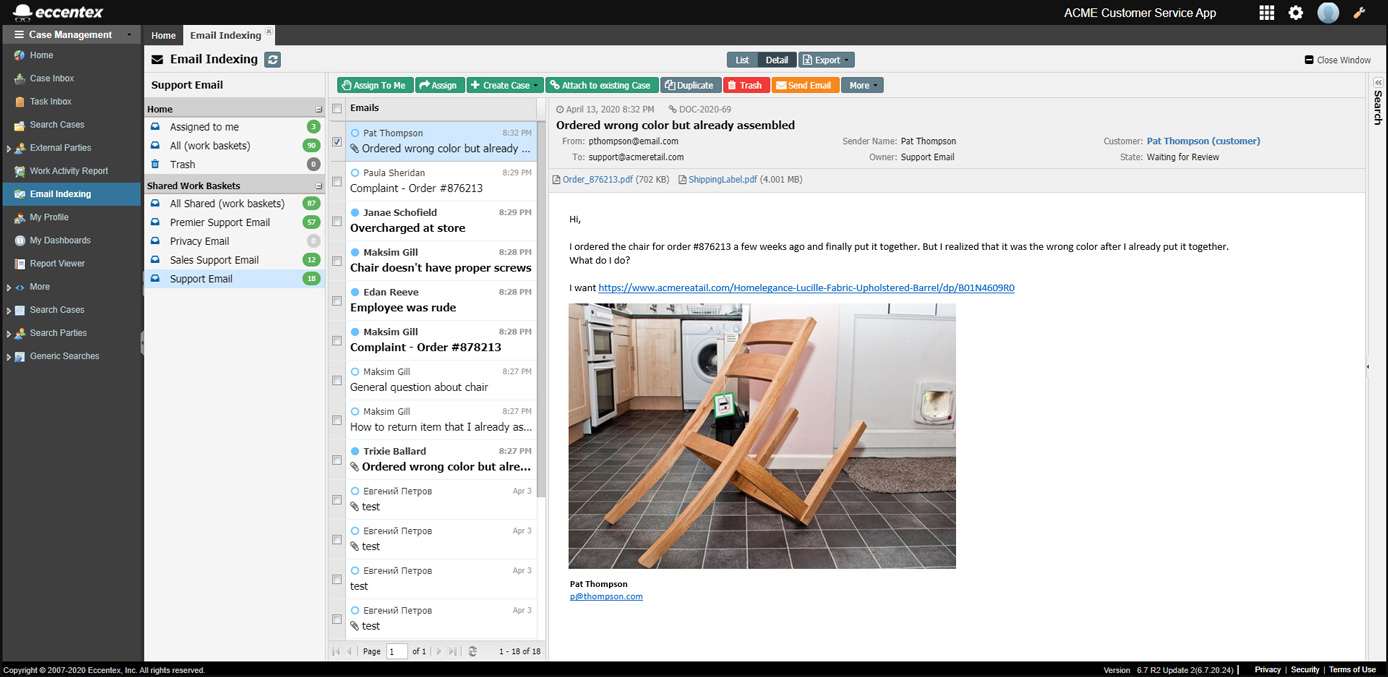The width and height of the screenshot is (1388, 677).
Task: Uncheck the Pat Thompson email checkbox
Action: point(337,142)
